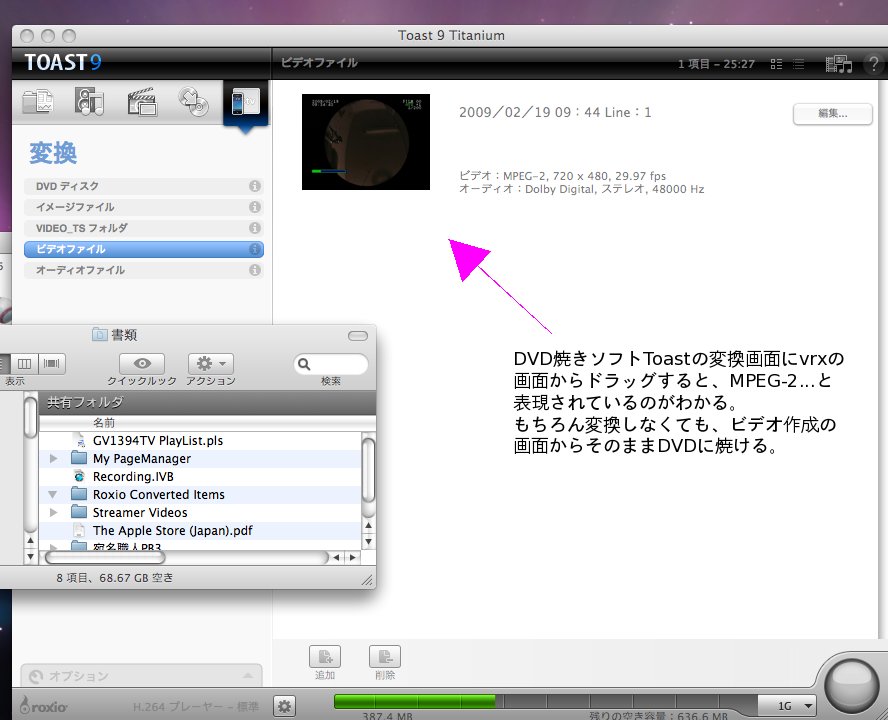Click the 共有フォルダ section header

207,402
